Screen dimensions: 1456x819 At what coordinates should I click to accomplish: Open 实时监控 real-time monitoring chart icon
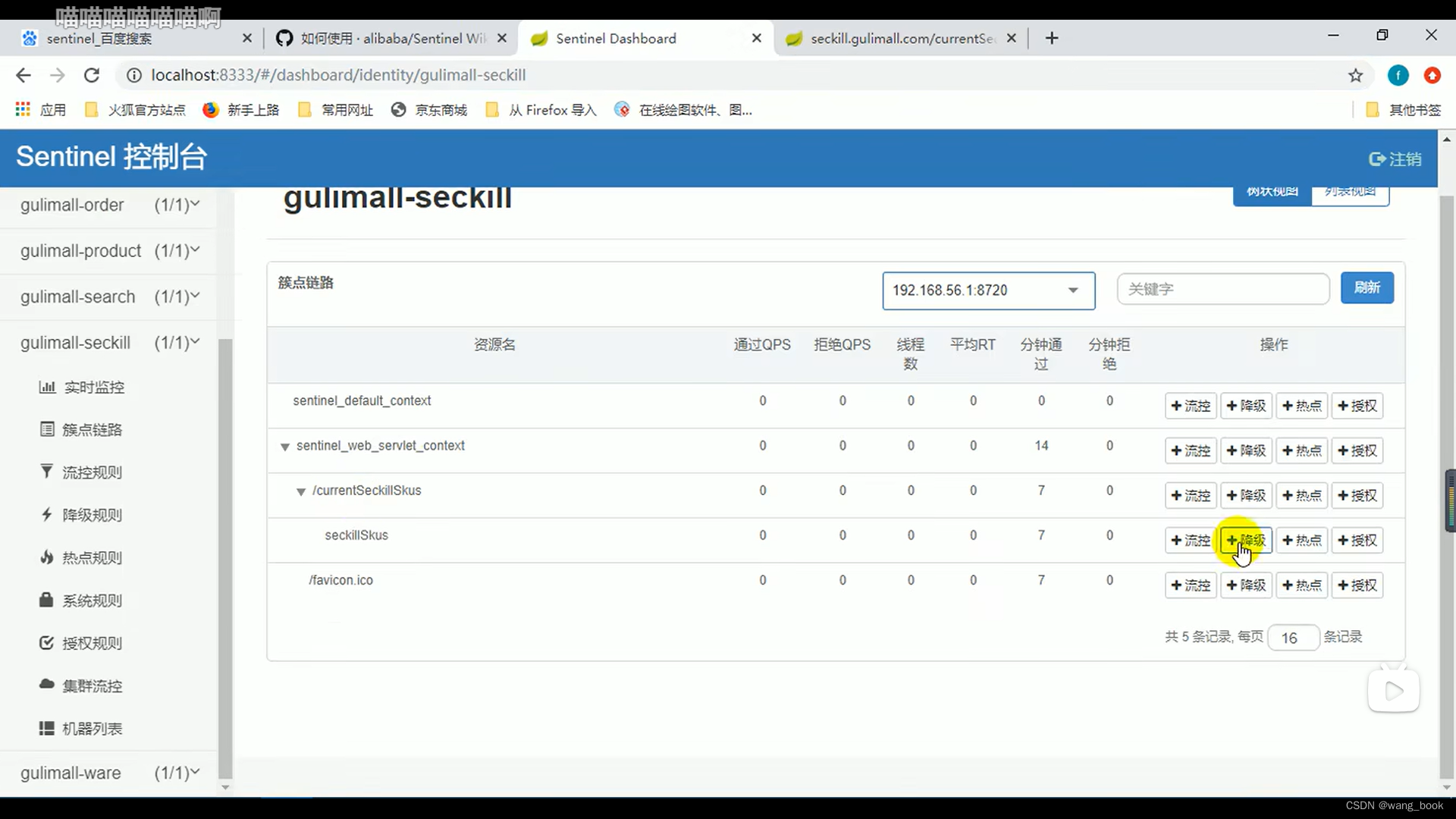click(47, 387)
